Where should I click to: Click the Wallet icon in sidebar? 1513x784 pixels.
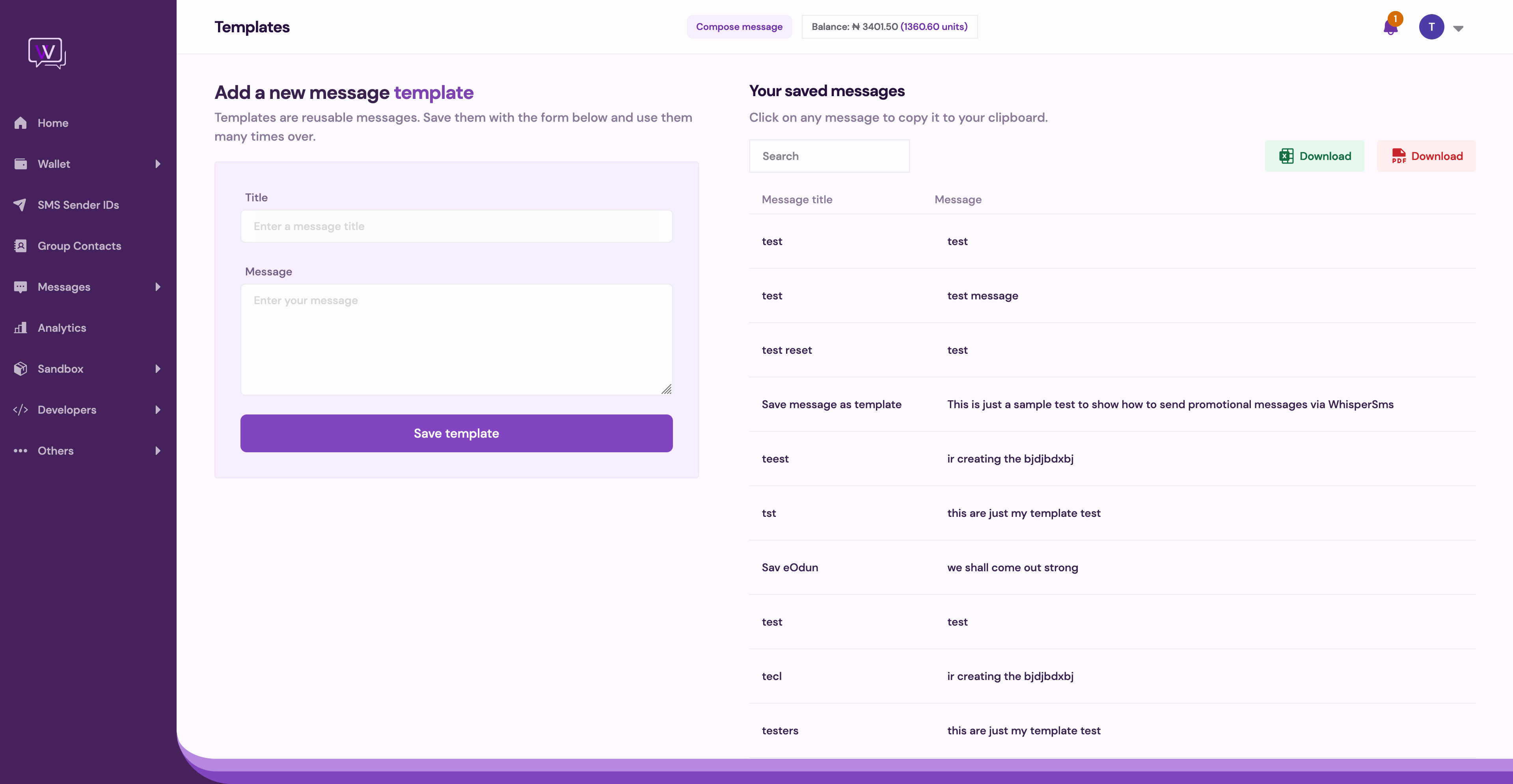20,164
